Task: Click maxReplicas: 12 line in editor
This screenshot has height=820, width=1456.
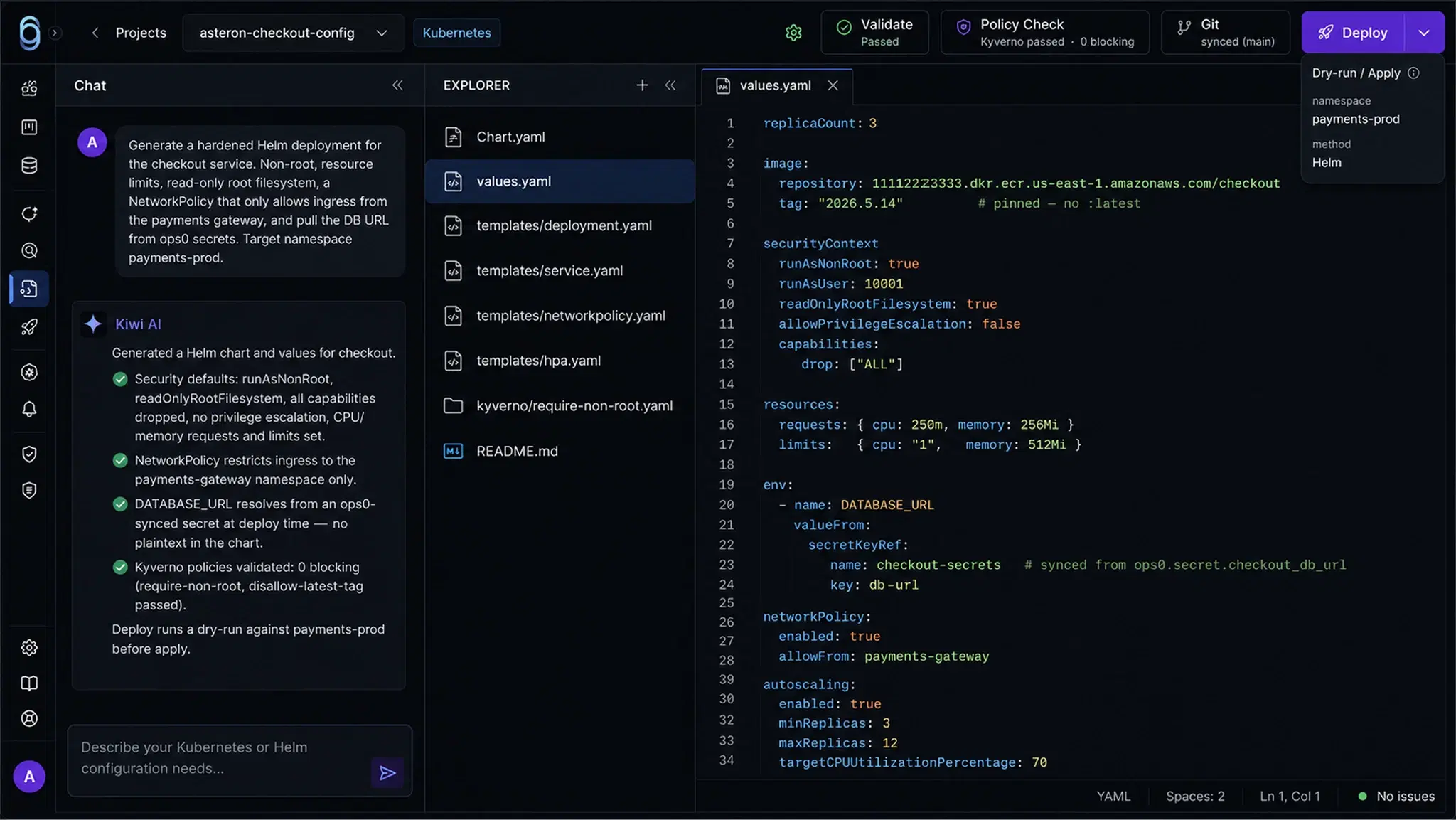Action: [837, 743]
